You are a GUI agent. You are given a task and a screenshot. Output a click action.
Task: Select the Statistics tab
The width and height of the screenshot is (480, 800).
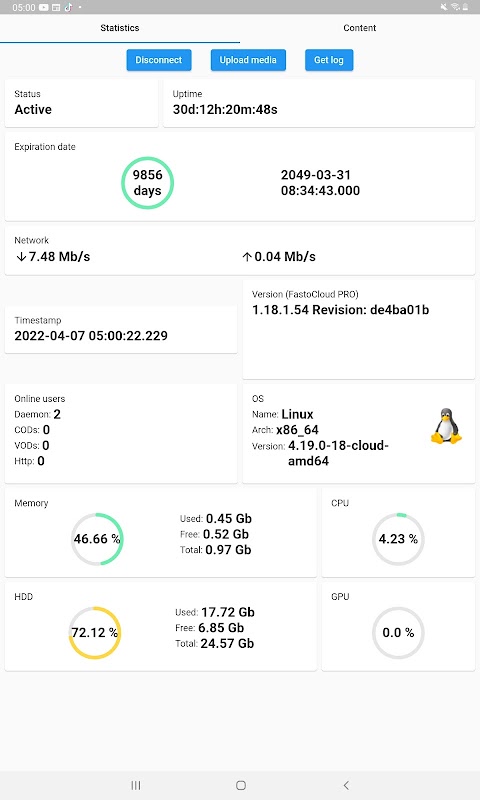point(120,28)
